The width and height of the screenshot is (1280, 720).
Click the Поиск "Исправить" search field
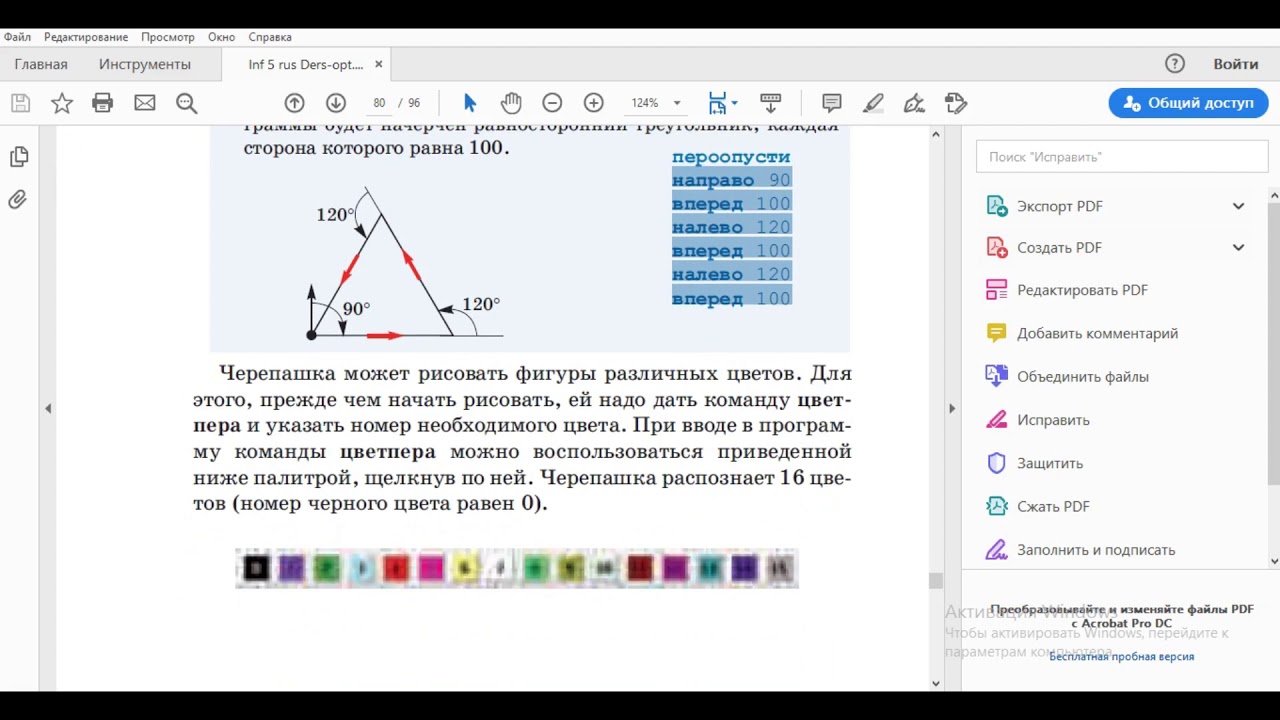coord(1122,157)
